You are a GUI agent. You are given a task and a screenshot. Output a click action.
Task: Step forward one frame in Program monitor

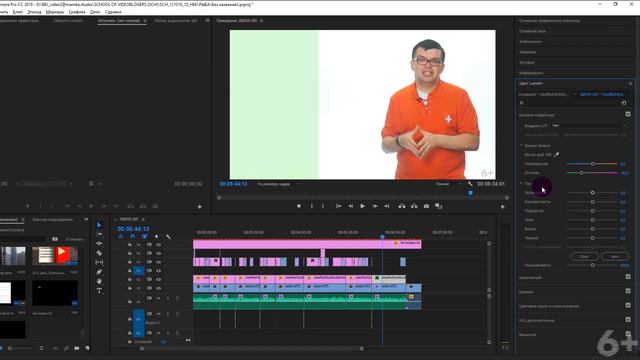375,207
